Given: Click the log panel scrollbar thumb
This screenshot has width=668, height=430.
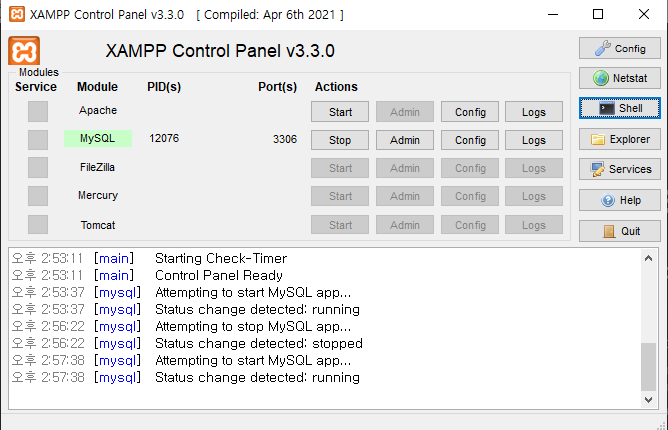Looking at the screenshot, I should click(x=648, y=367).
